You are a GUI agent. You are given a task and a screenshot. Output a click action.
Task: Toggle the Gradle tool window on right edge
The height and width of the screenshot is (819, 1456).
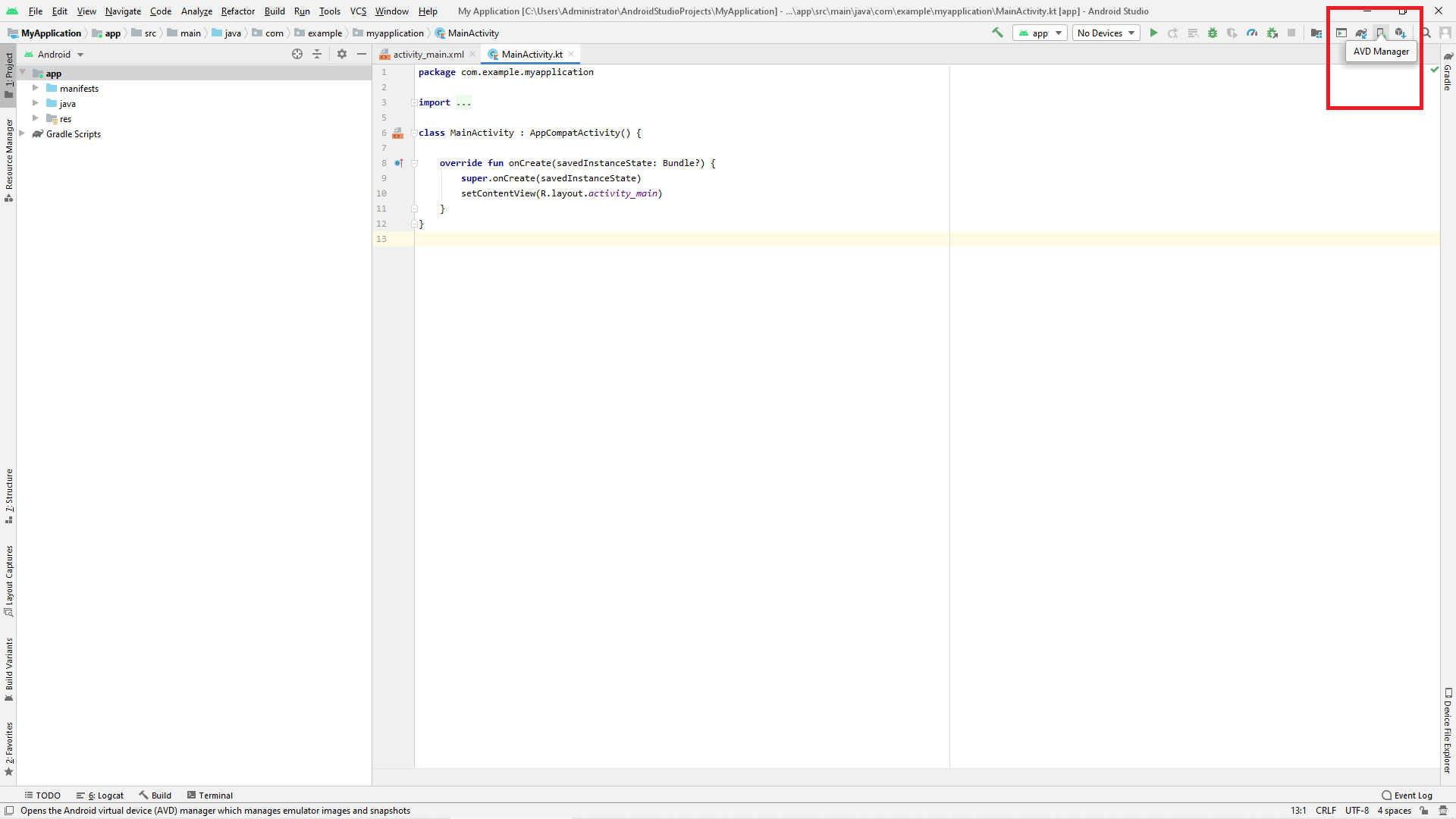(1448, 74)
